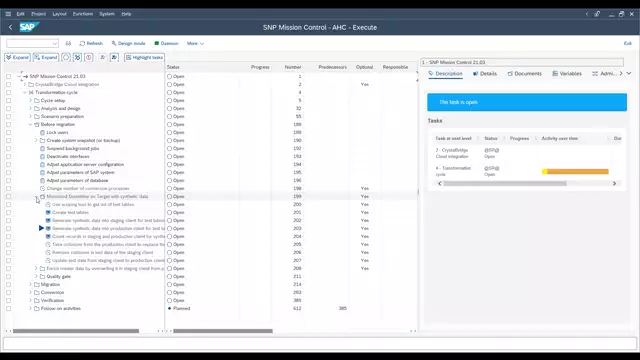Tick the checkbox for Migration row
Image resolution: width=640 pixels, height=360 pixels.
point(9,284)
